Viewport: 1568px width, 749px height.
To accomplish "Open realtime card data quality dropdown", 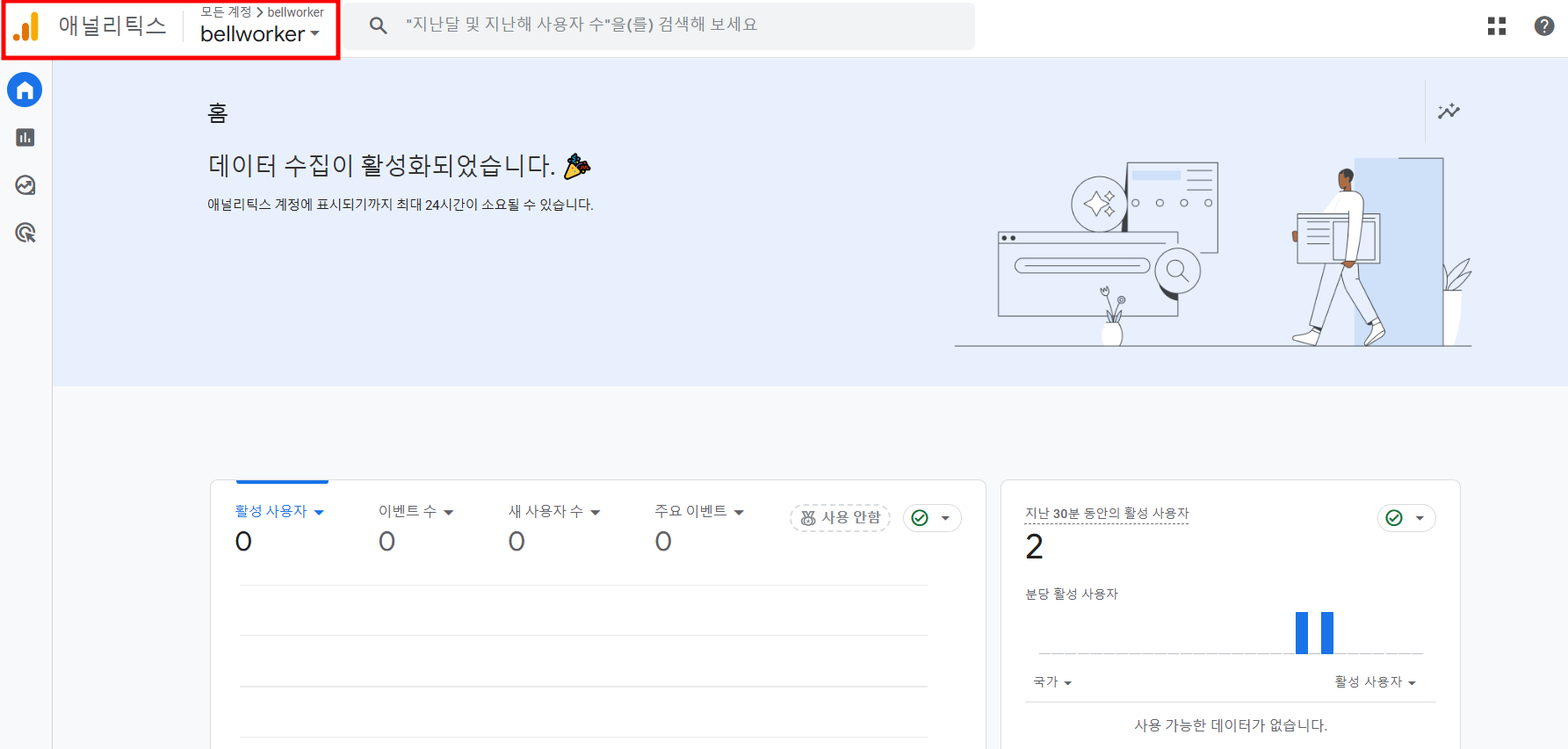I will 1406,518.
